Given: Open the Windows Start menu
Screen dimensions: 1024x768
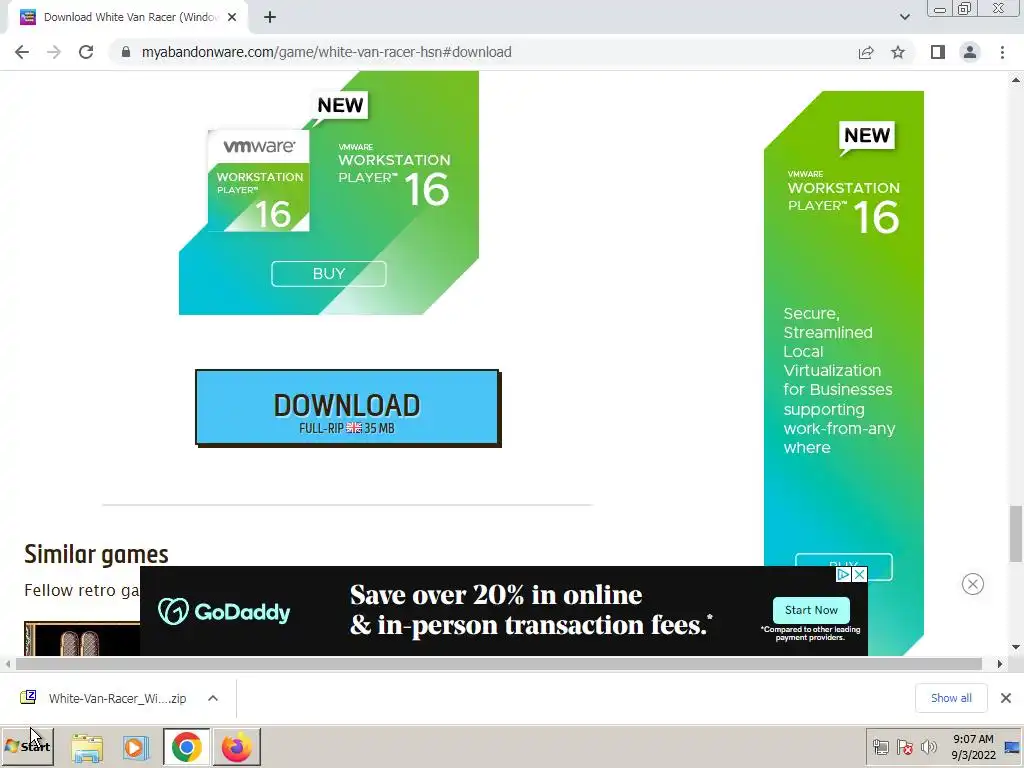Looking at the screenshot, I should click(27, 746).
